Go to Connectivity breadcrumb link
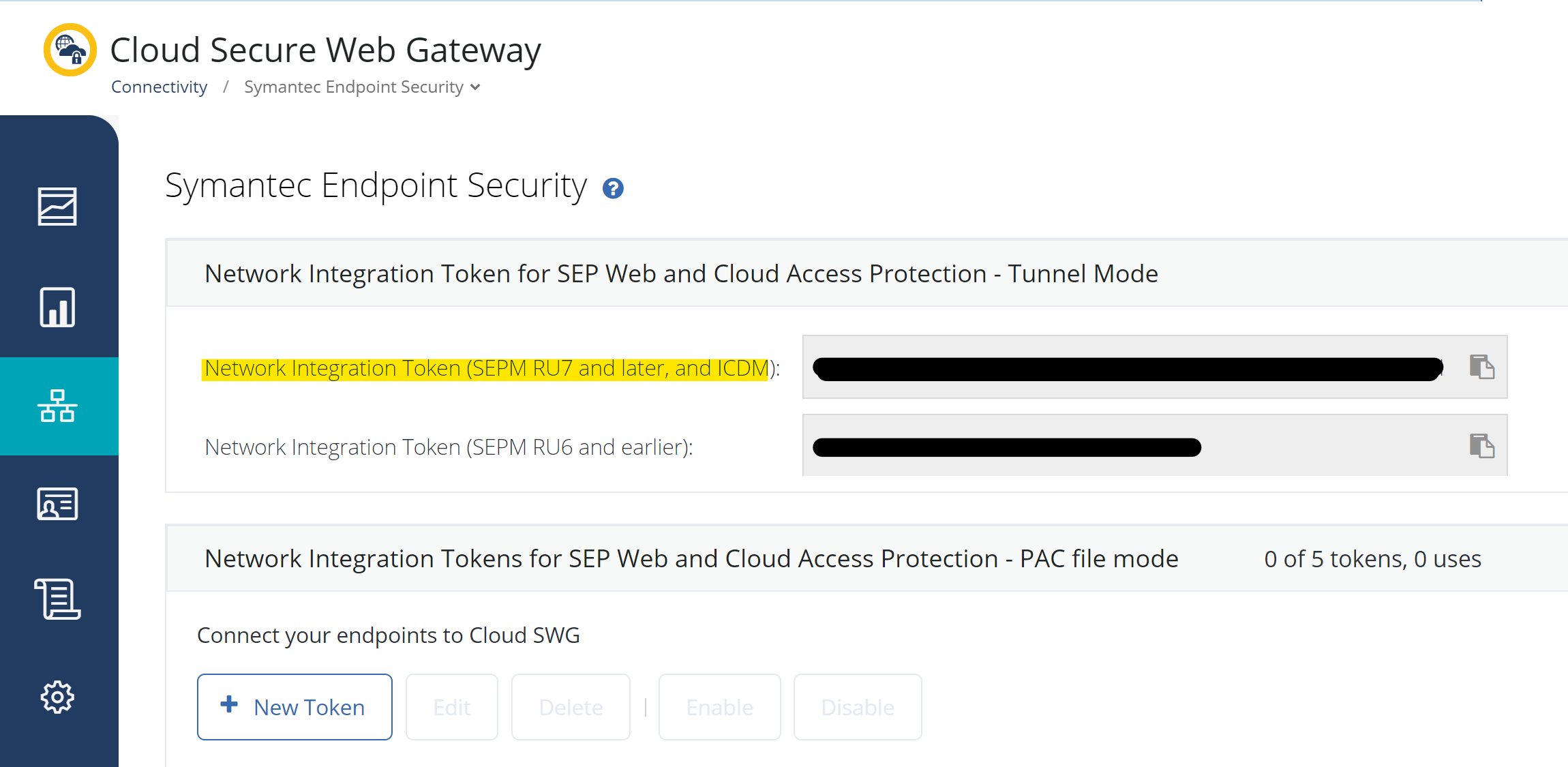Image resolution: width=1568 pixels, height=767 pixels. pos(159,87)
